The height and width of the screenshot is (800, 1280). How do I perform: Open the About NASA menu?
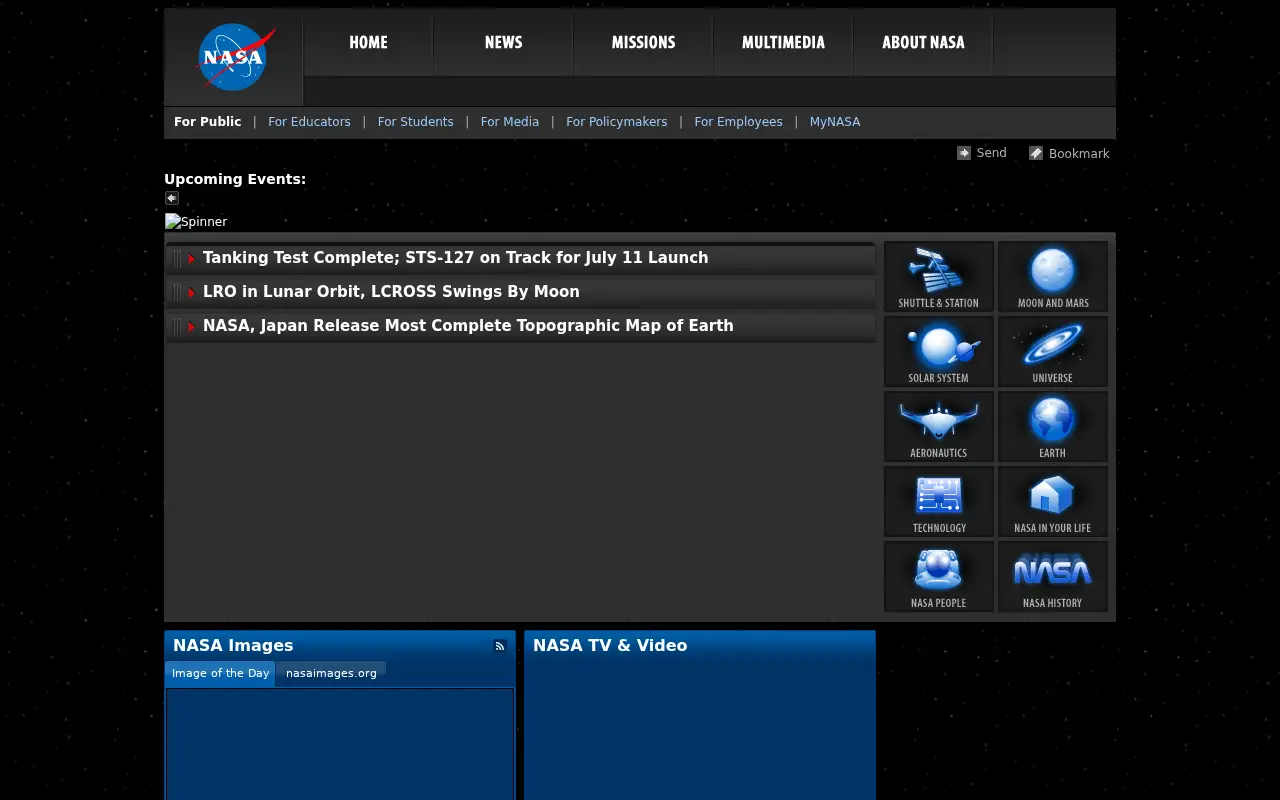[923, 42]
